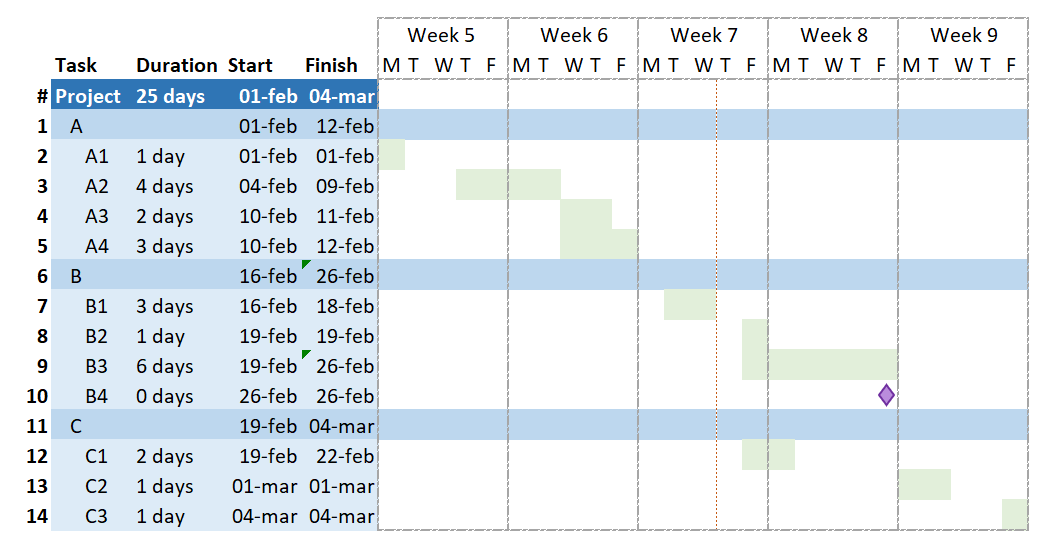Select the A2 task's green Gantt bar
Viewport: 1039px width, 535px height.
(x=508, y=185)
